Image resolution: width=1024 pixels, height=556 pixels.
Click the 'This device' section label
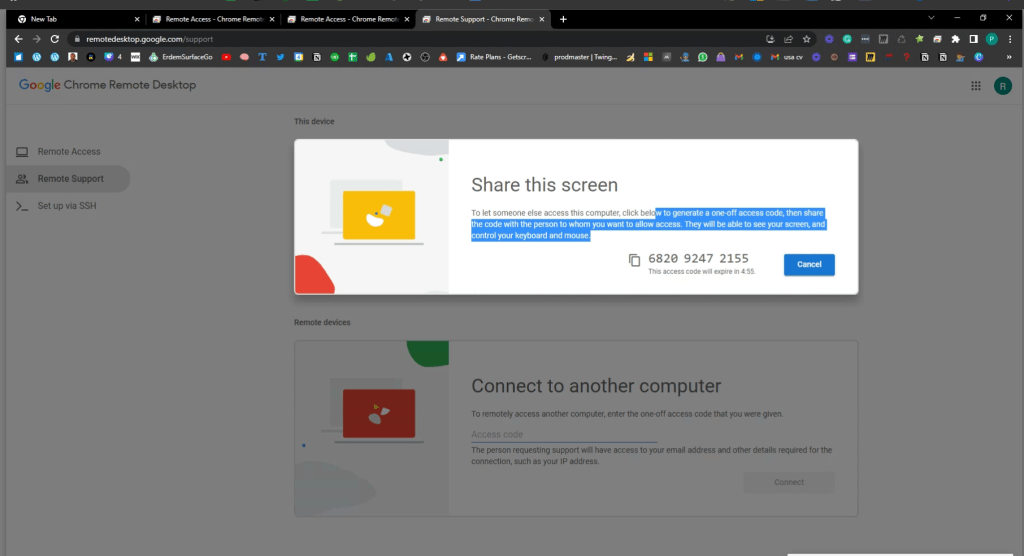(x=314, y=122)
